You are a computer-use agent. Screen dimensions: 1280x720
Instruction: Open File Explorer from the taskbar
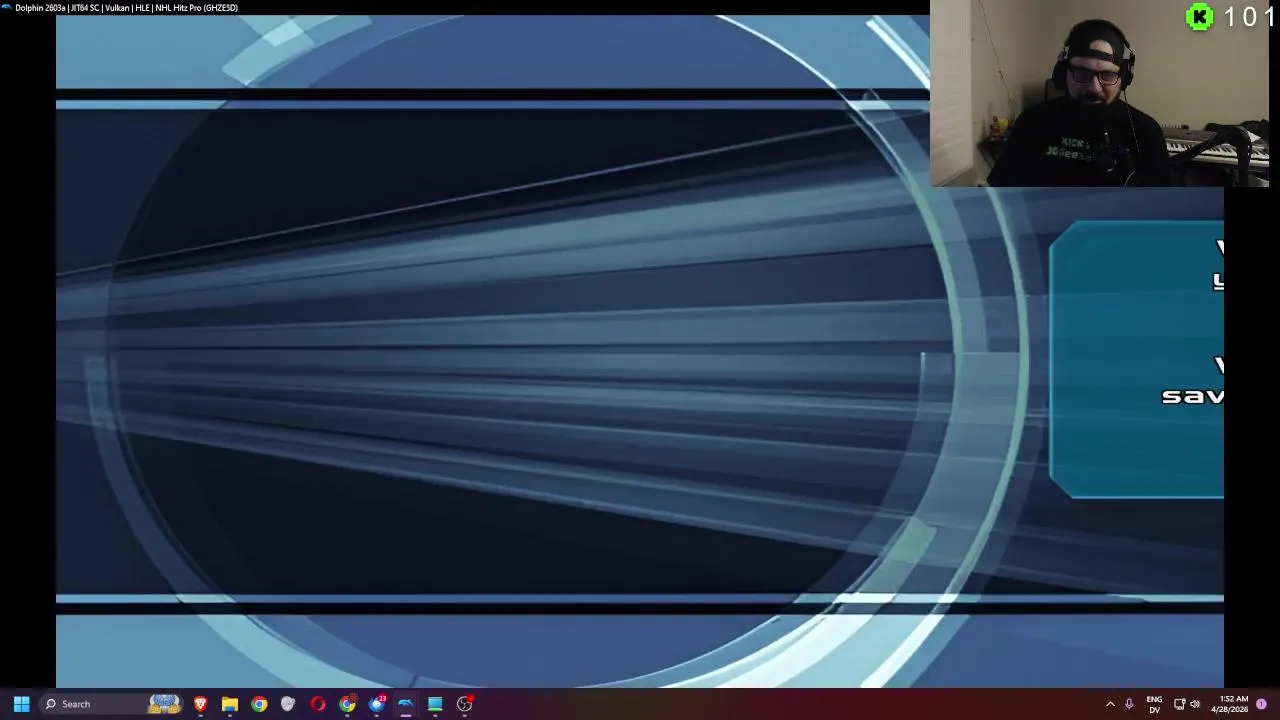tap(230, 704)
